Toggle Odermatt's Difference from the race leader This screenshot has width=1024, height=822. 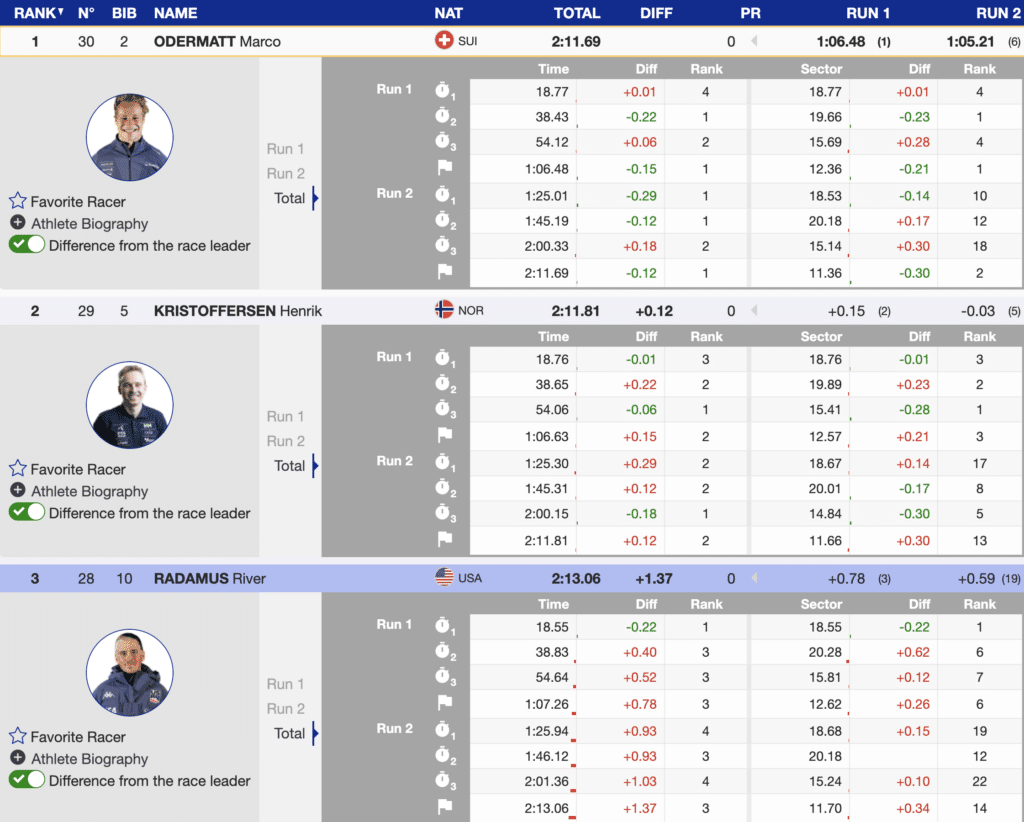(27, 245)
